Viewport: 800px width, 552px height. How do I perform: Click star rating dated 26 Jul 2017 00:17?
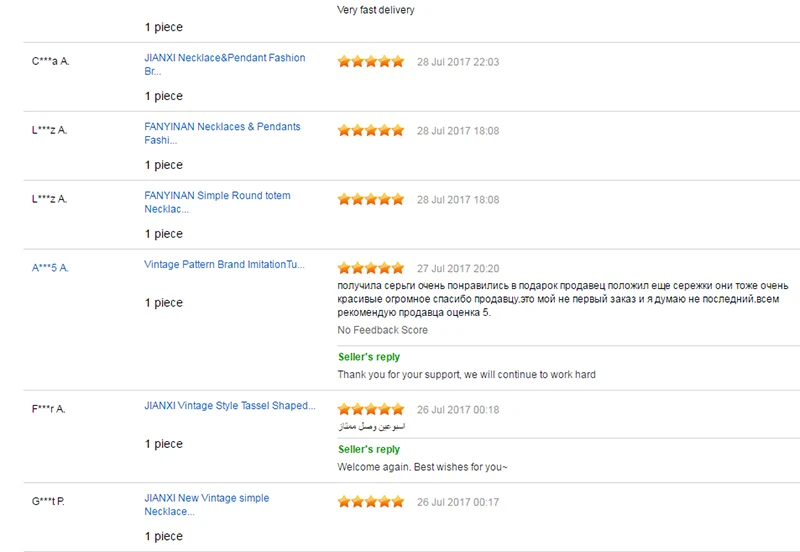pyautogui.click(x=371, y=502)
